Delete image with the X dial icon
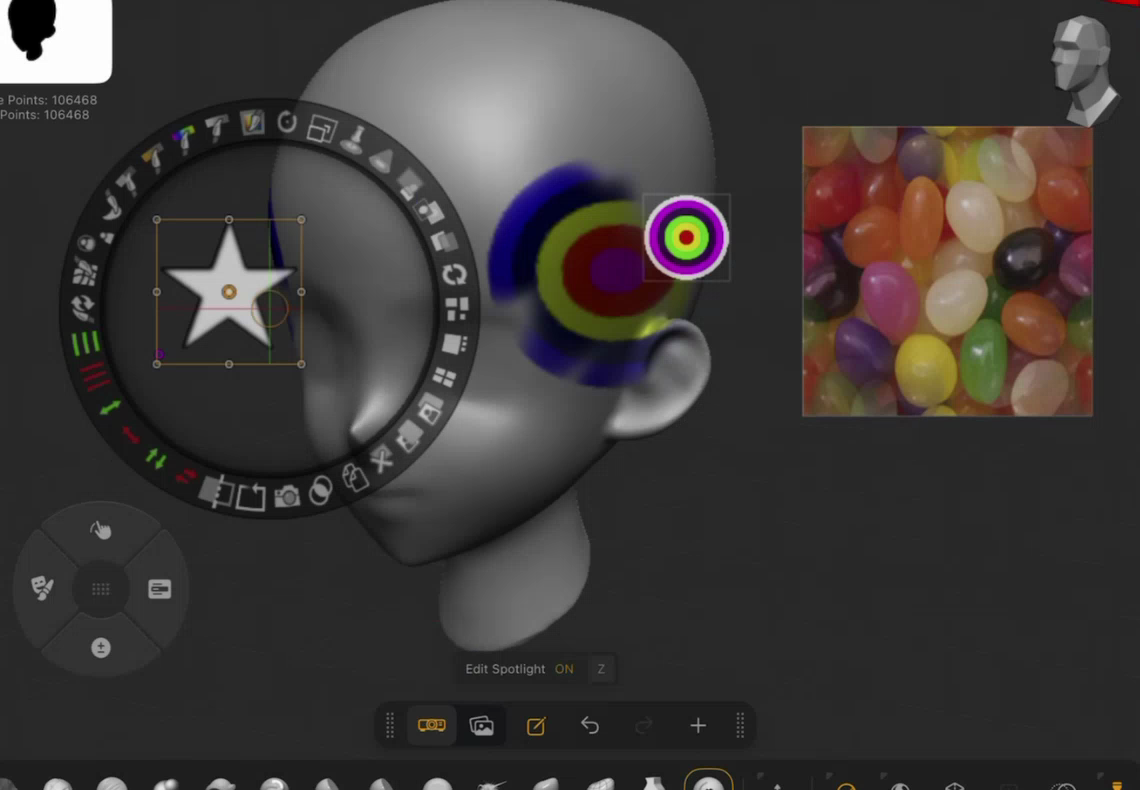 pos(381,459)
